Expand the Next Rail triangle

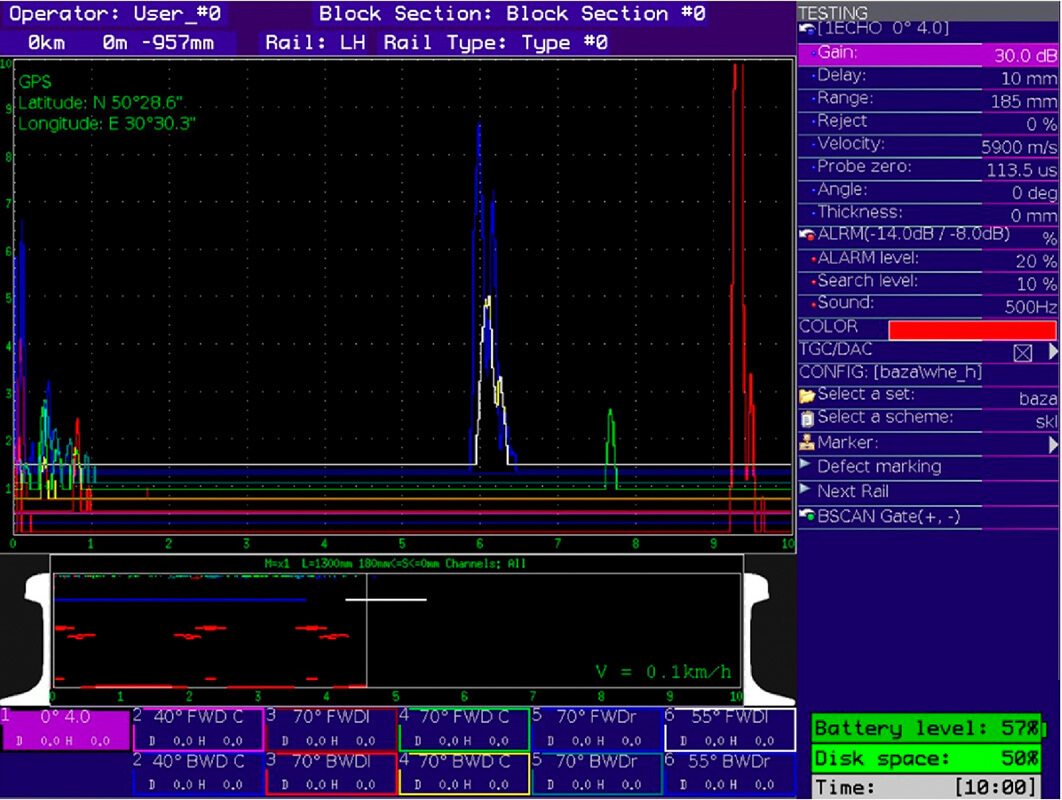click(x=805, y=489)
